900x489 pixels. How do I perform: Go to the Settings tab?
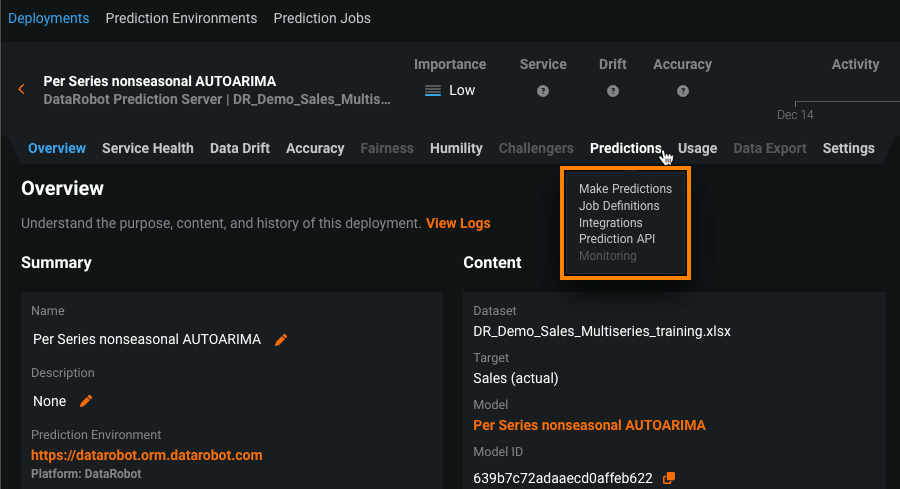tap(848, 148)
